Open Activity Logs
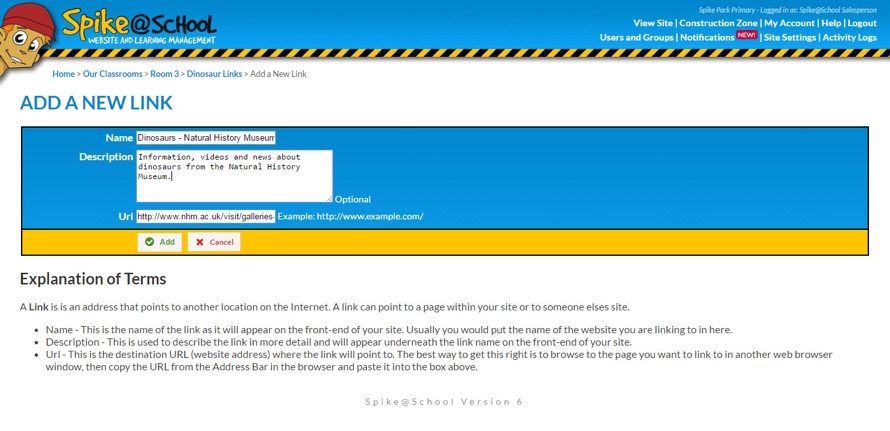 tap(850, 37)
